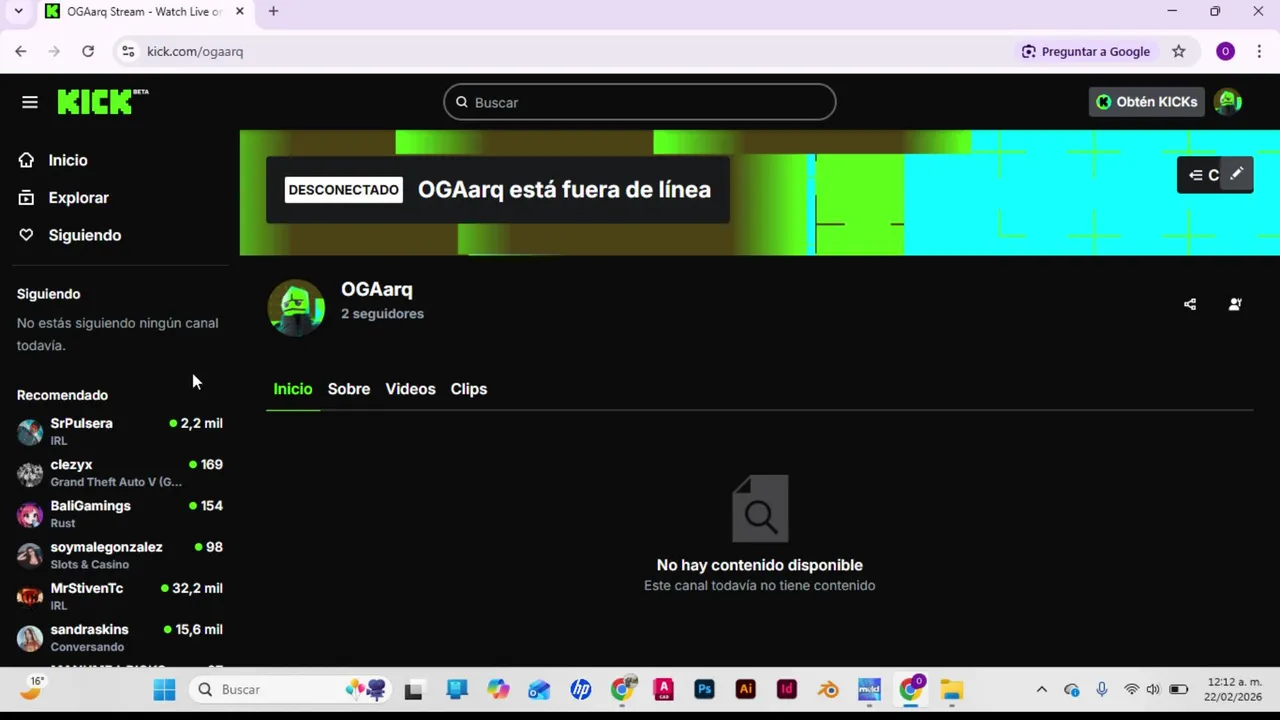Click the microphone tray icon
This screenshot has width=1280, height=720.
[1101, 690]
